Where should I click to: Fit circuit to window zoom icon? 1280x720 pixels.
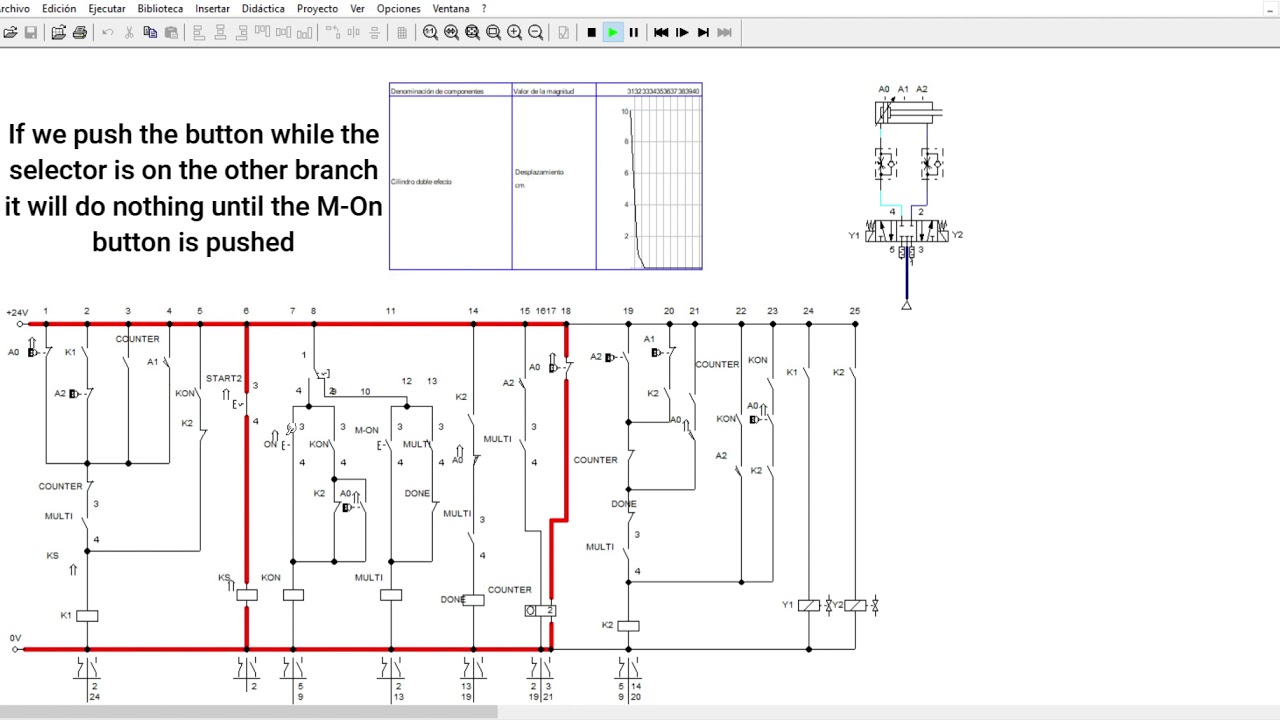[472, 33]
